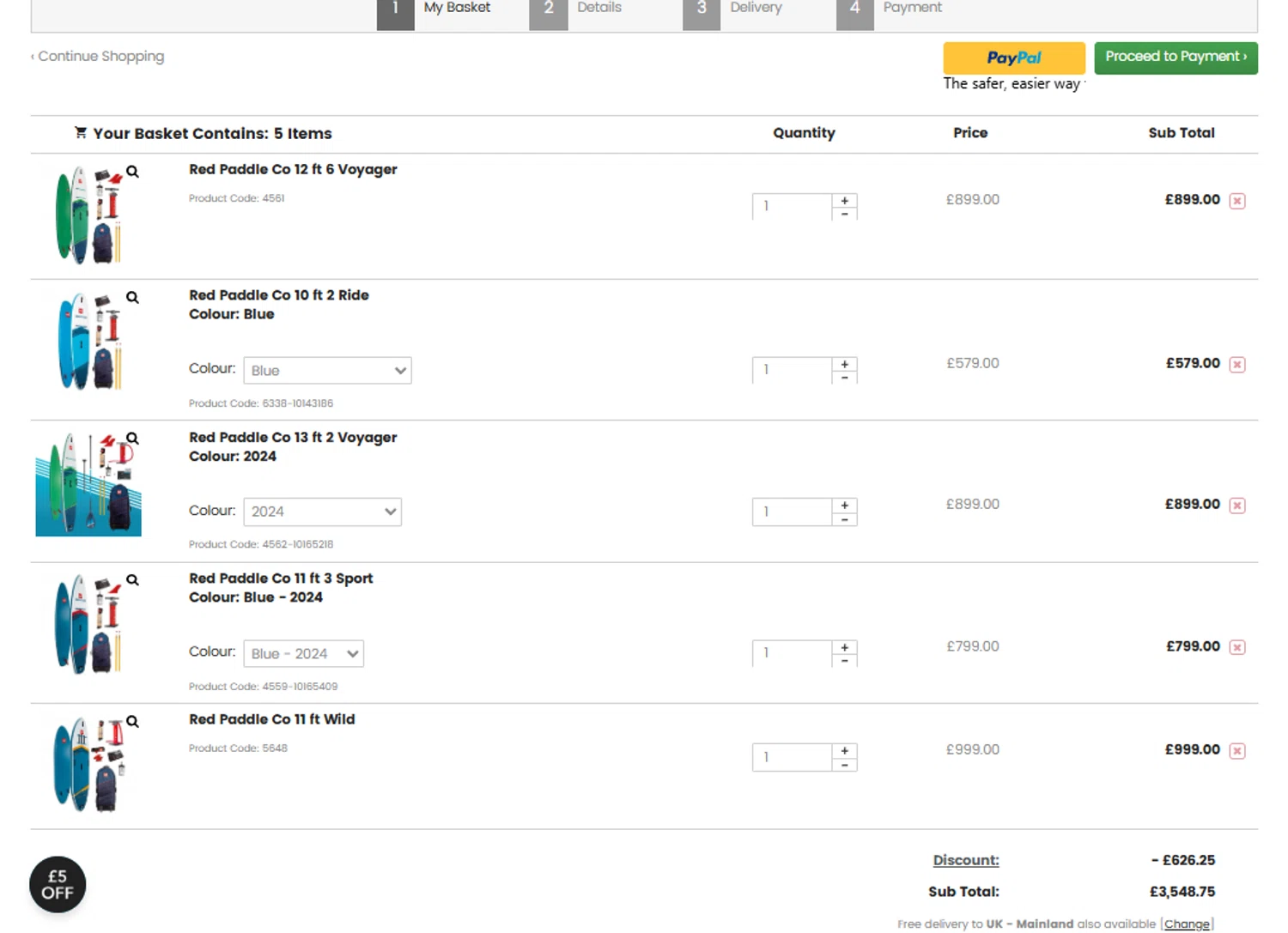Screen dimensions: 1288x933
Task: Increase quantity of 13 ft 2 Voyager
Action: click(845, 505)
